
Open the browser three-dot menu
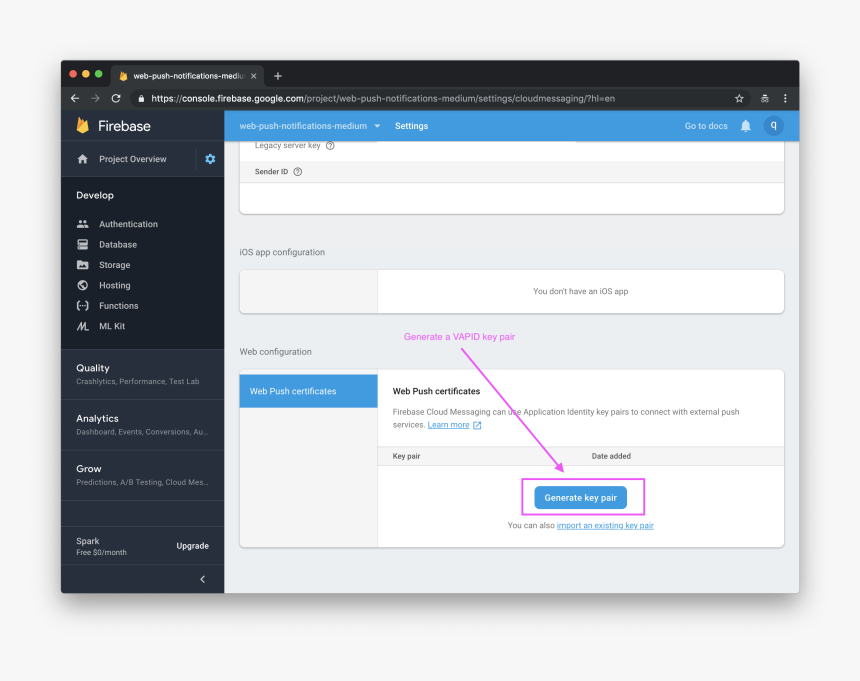click(x=785, y=98)
